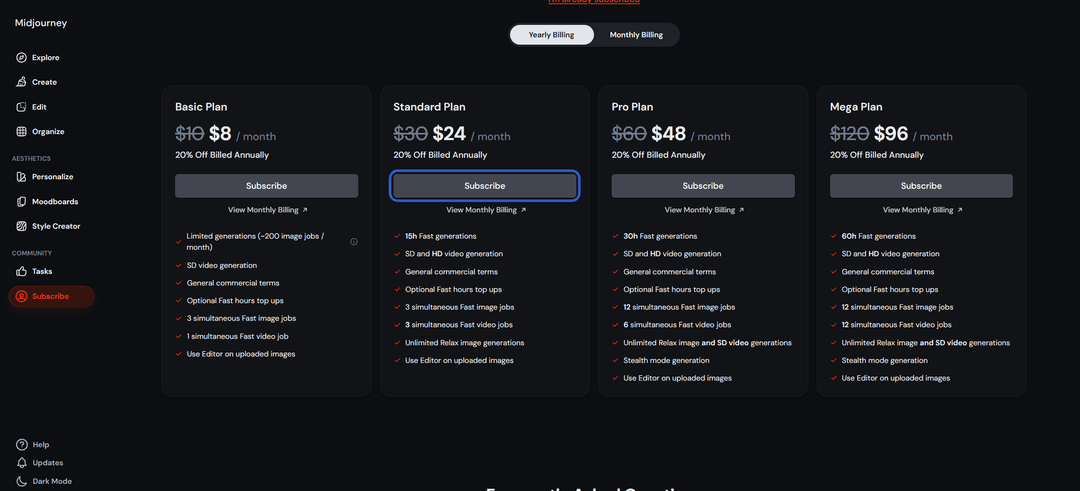Click Help text in sidebar
Viewport: 1080px width, 491px height.
click(41, 445)
